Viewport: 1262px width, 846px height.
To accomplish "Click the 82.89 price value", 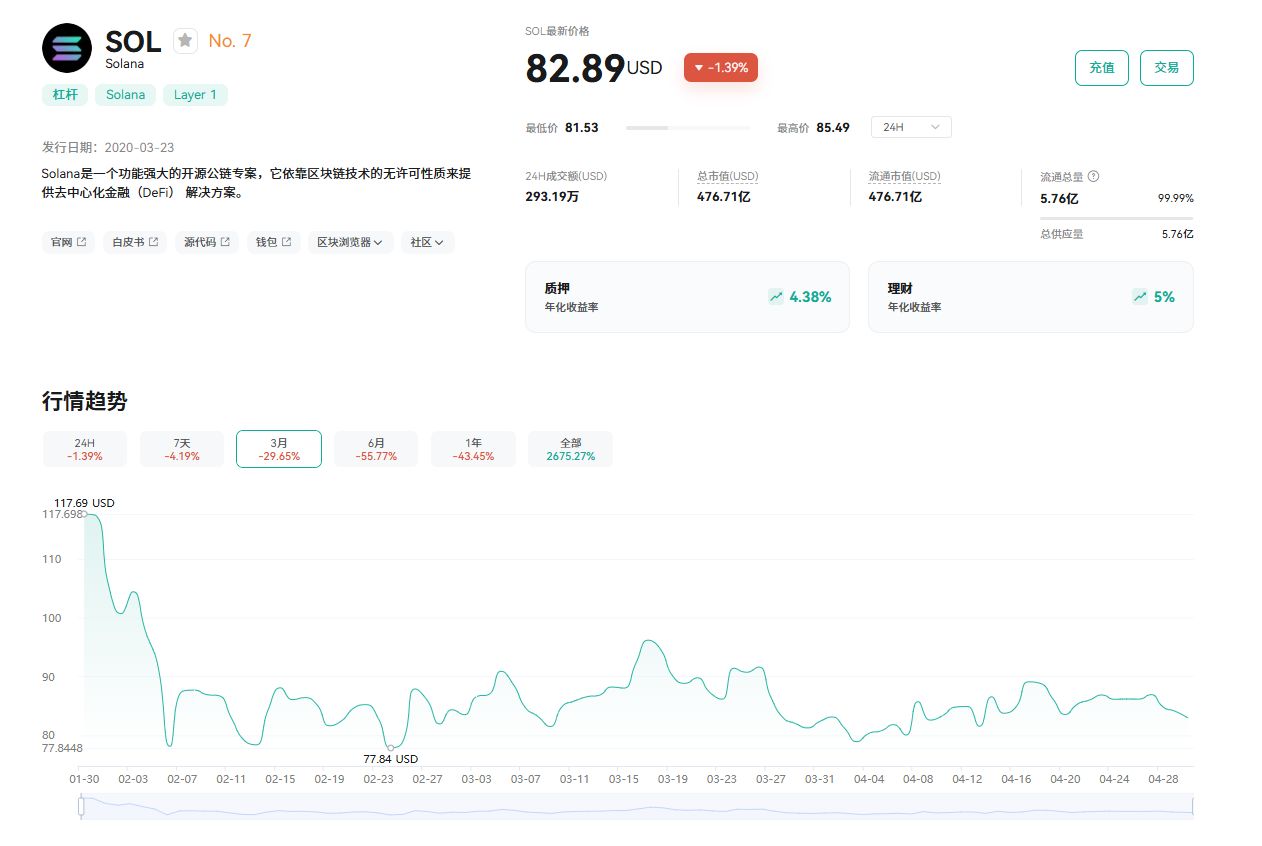I will click(x=576, y=67).
